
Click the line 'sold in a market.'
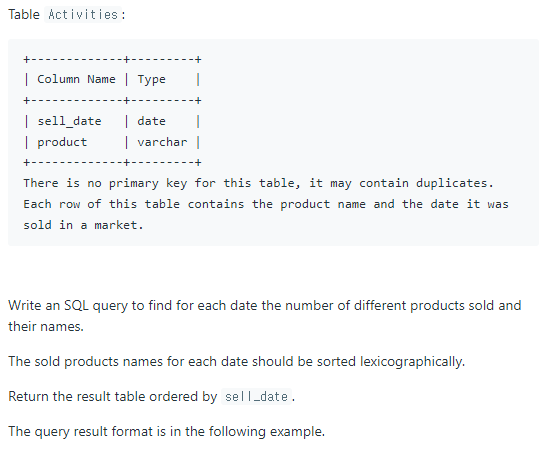pos(83,225)
